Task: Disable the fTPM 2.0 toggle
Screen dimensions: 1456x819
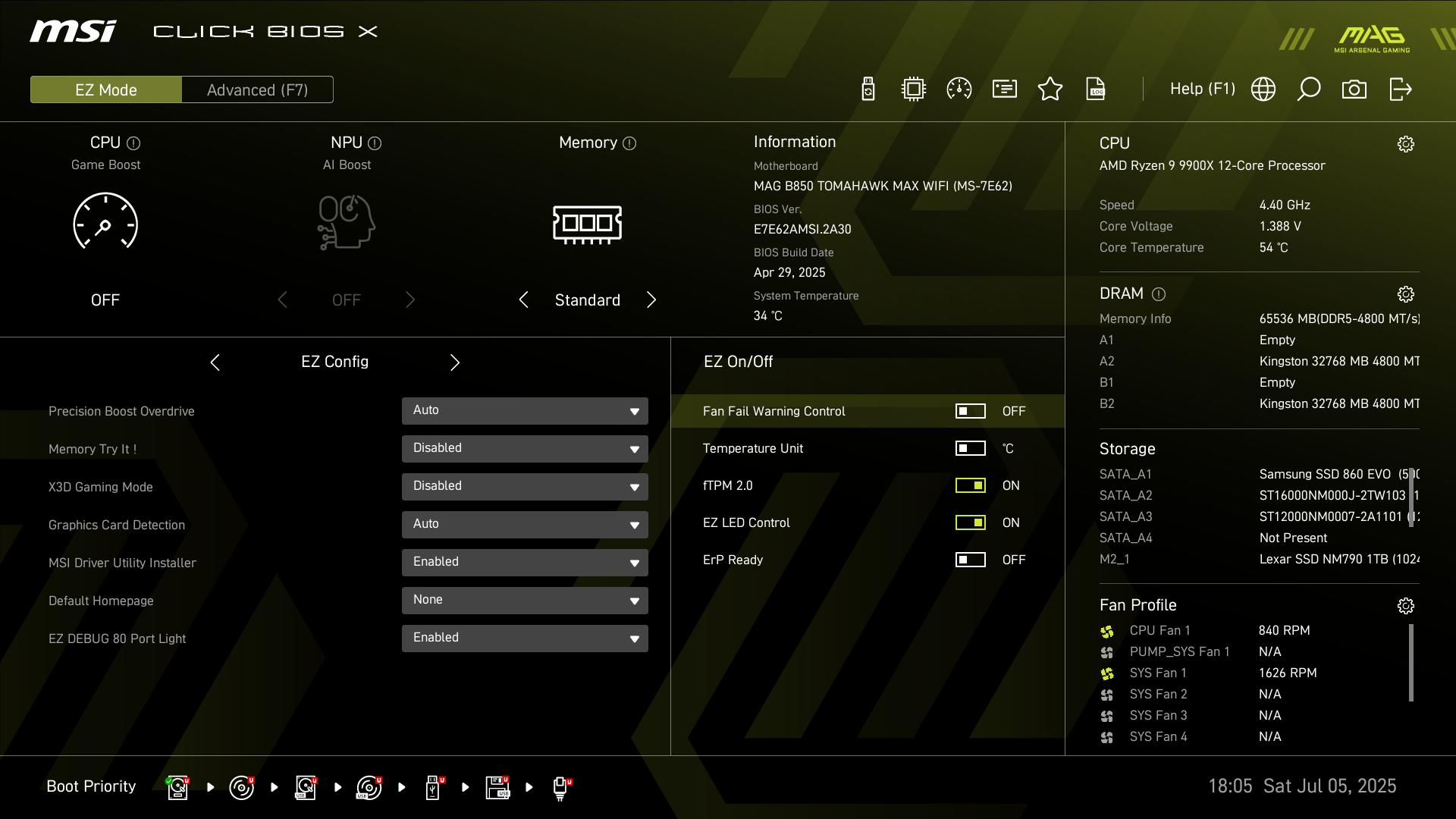Action: (970, 485)
